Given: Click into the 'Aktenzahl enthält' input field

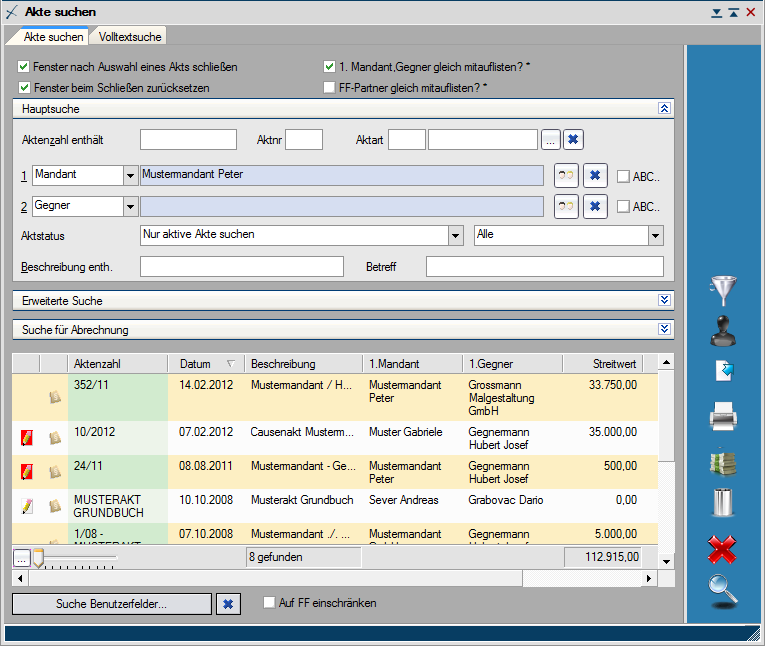Looking at the screenshot, I should pos(188,140).
